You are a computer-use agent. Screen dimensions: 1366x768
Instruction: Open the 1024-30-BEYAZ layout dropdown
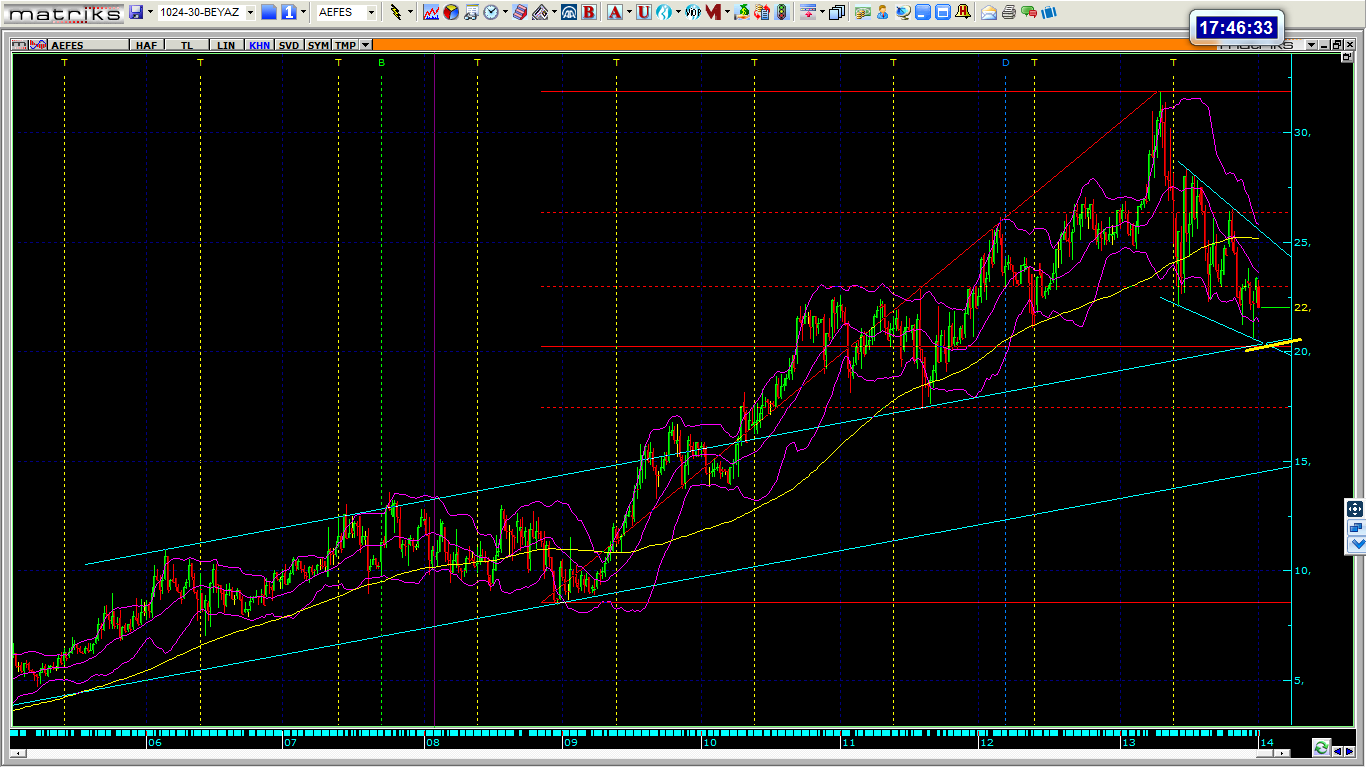point(250,12)
